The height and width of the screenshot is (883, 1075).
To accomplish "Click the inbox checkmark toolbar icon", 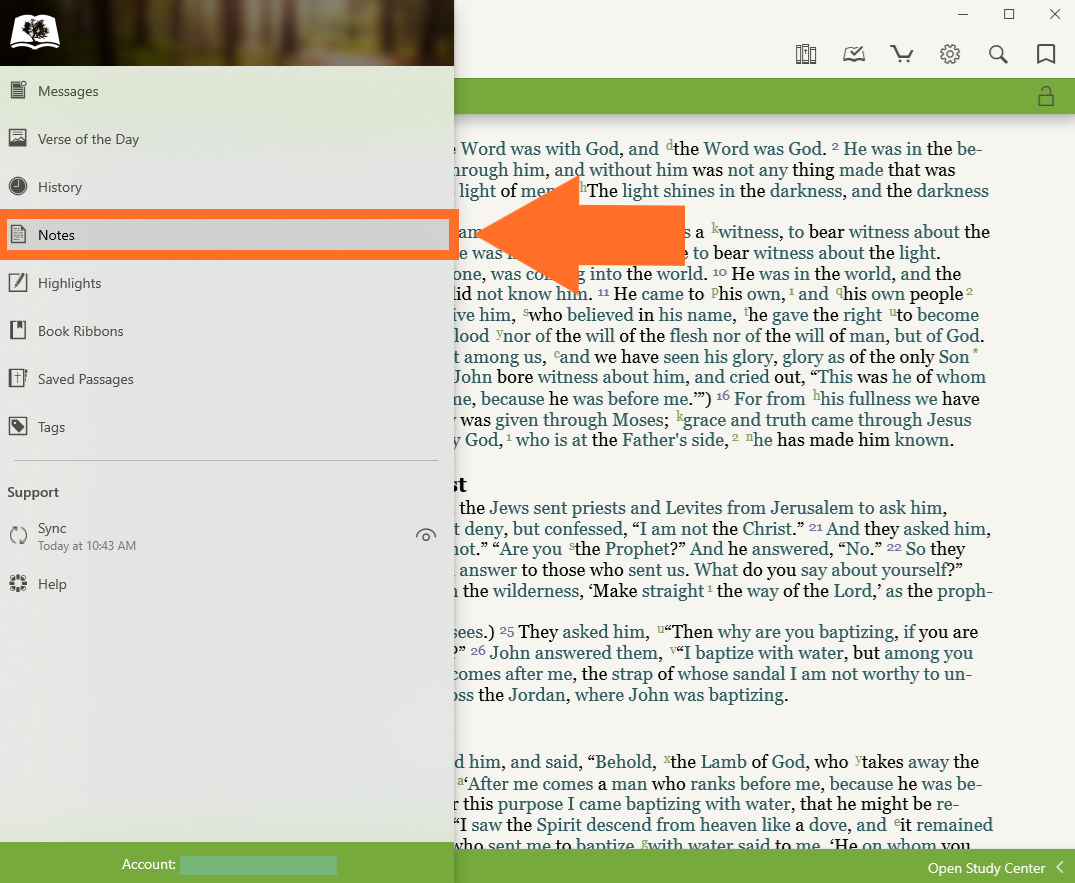I will 854,54.
